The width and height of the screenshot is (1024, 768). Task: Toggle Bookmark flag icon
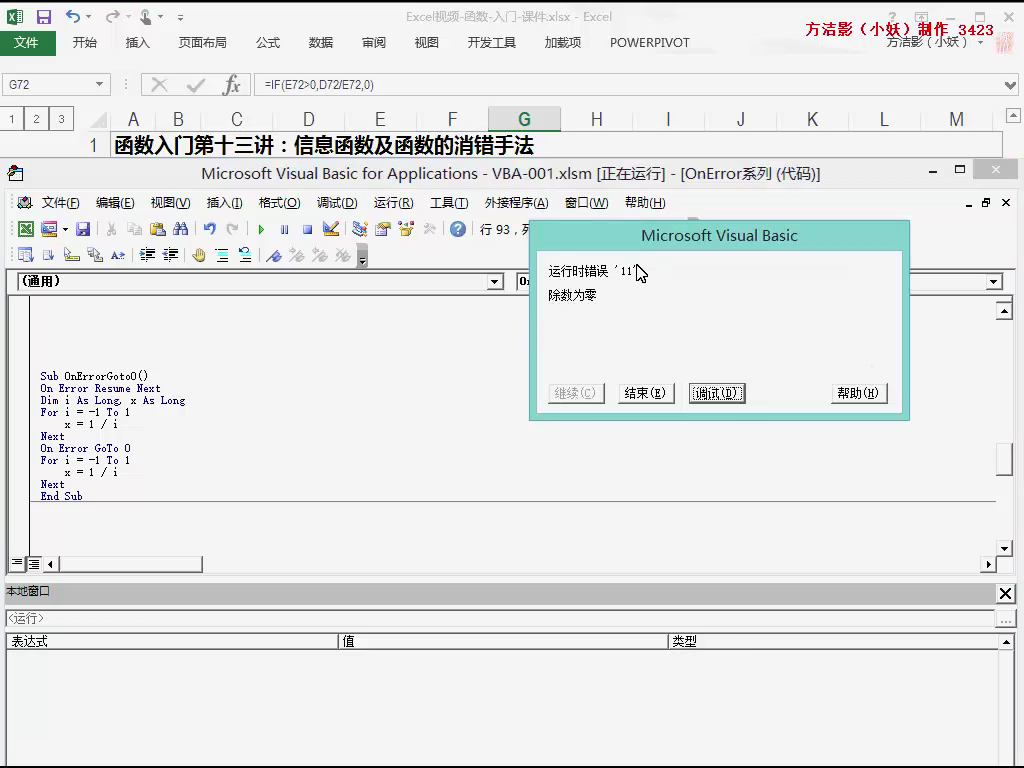tap(274, 255)
